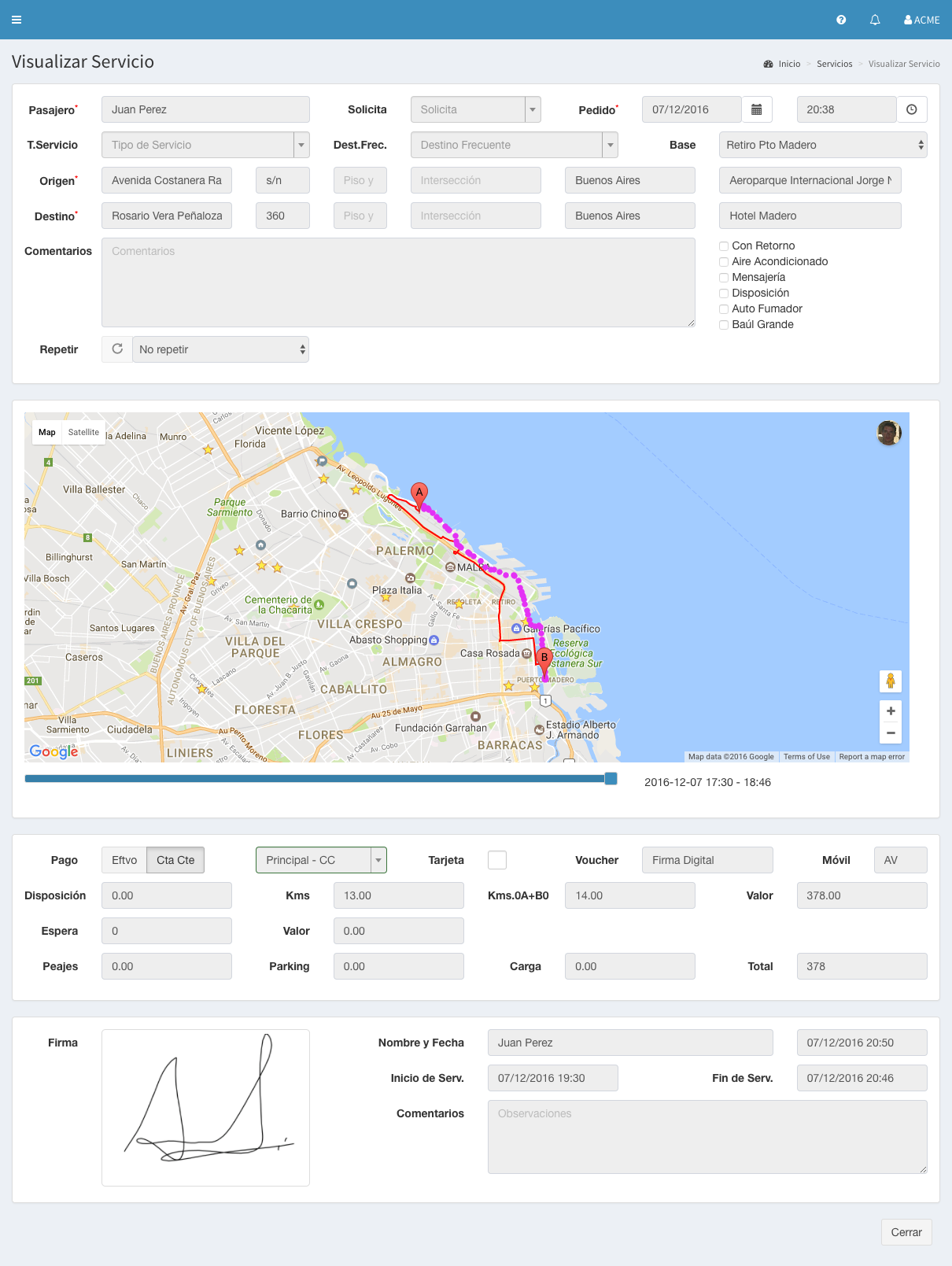Toggle the Tarjeta checkbox
Viewport: 952px width, 1266px height.
coord(497,860)
